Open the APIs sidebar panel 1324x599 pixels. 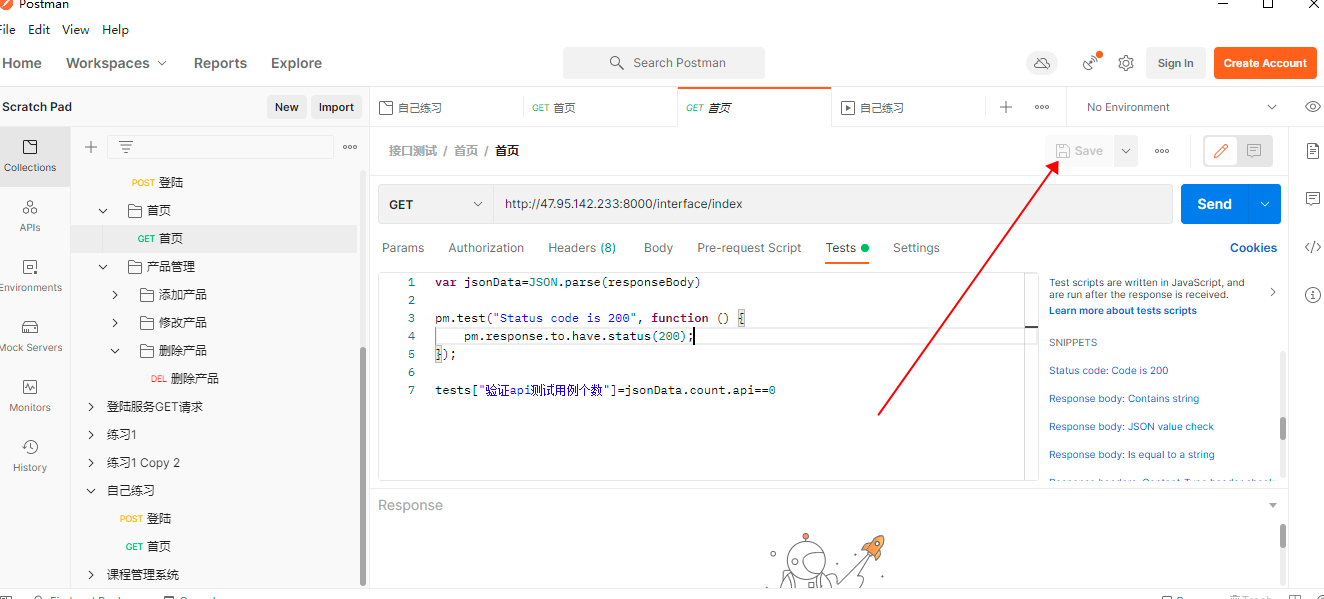coord(30,216)
